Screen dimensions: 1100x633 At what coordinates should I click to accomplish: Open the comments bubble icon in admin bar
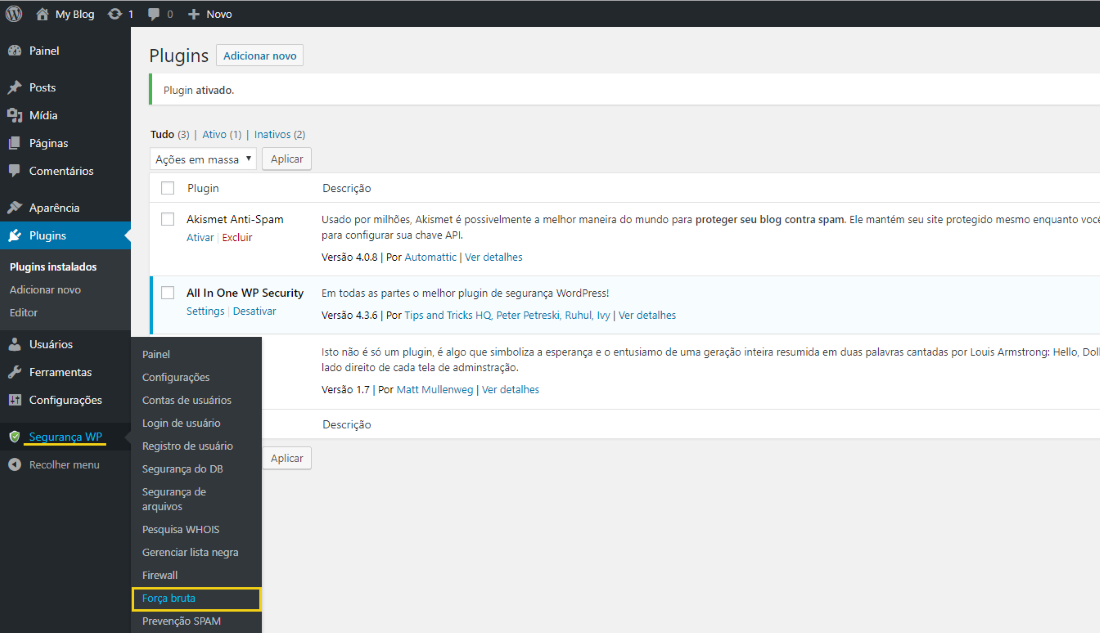pos(154,14)
